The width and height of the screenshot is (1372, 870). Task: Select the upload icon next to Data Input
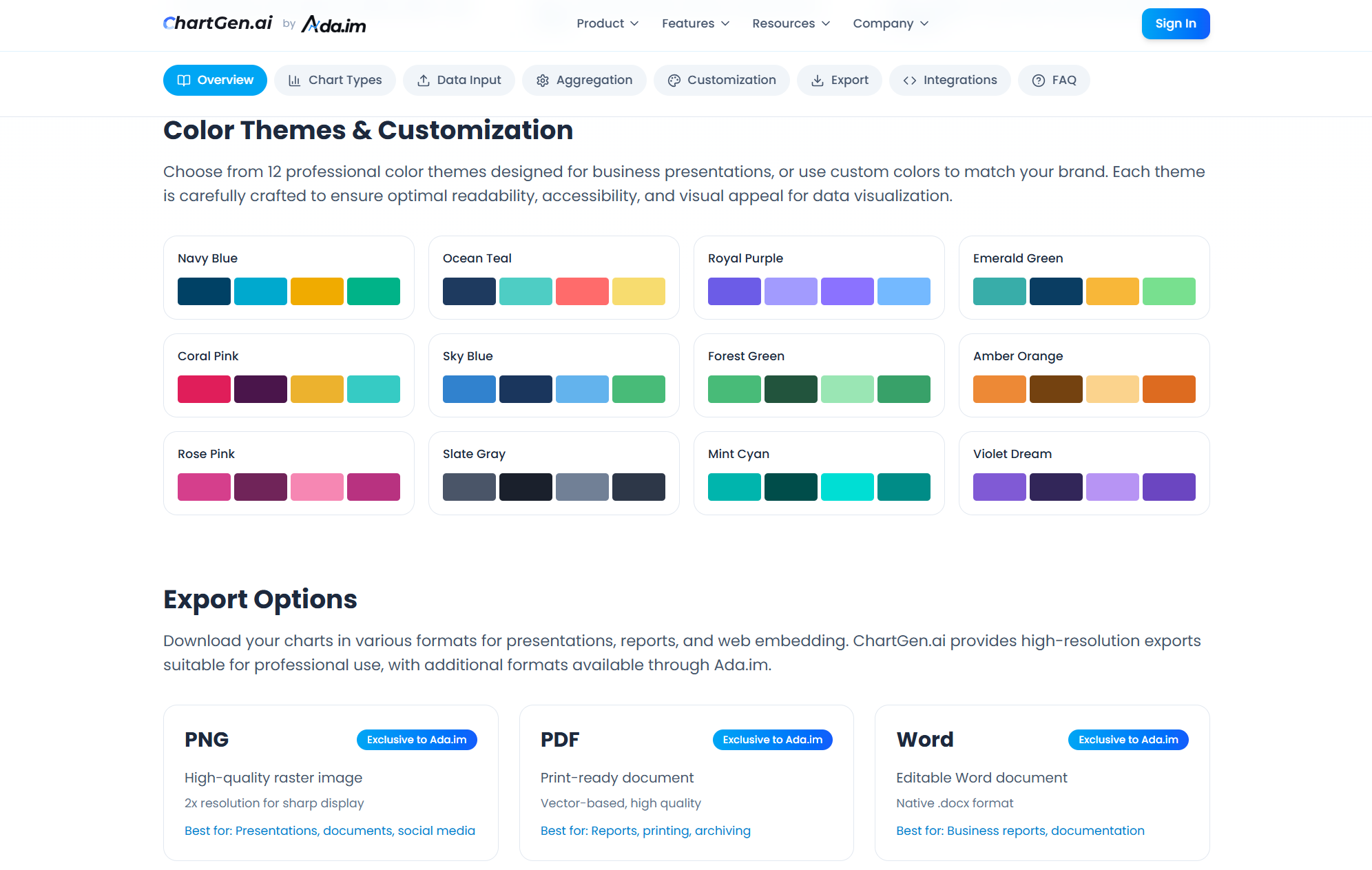pyautogui.click(x=423, y=80)
